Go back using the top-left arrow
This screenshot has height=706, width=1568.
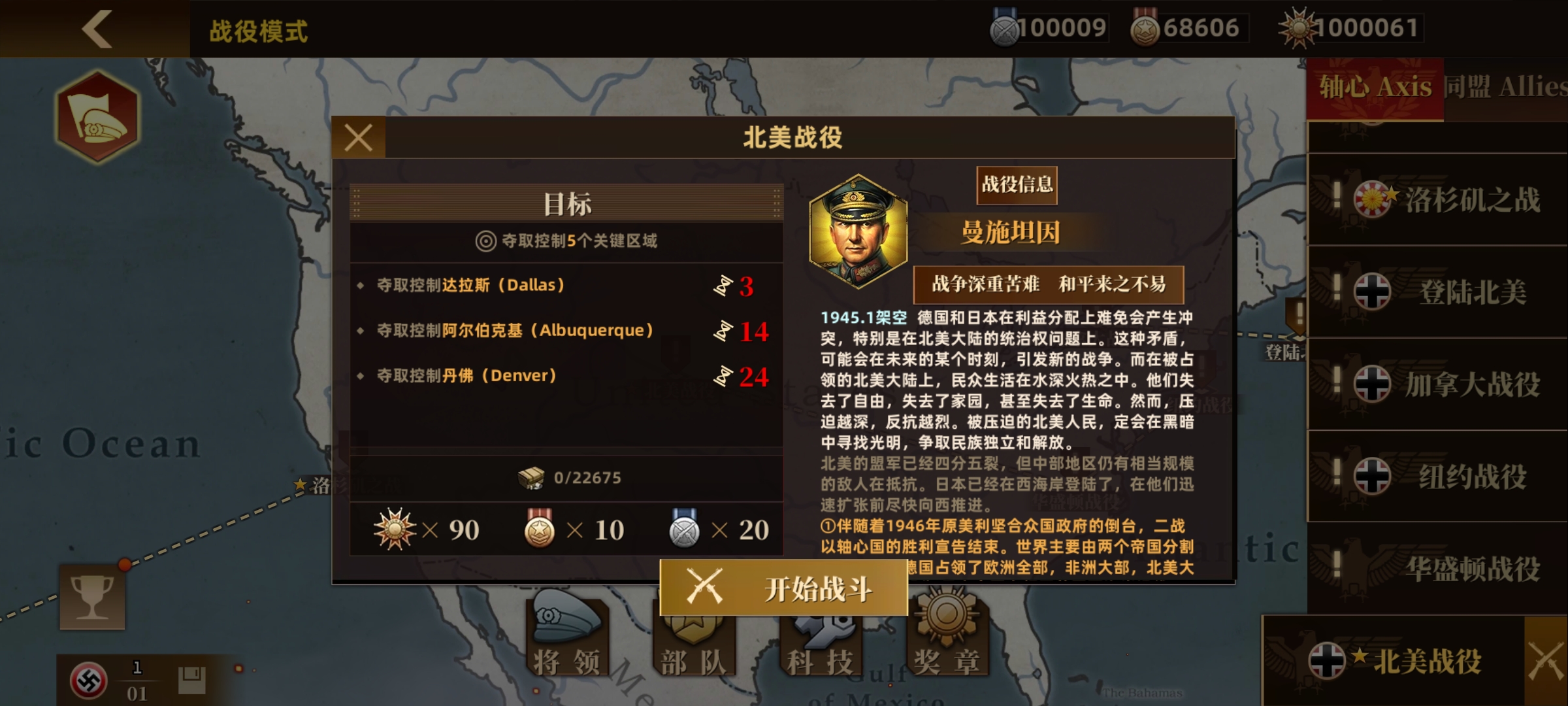(x=97, y=29)
